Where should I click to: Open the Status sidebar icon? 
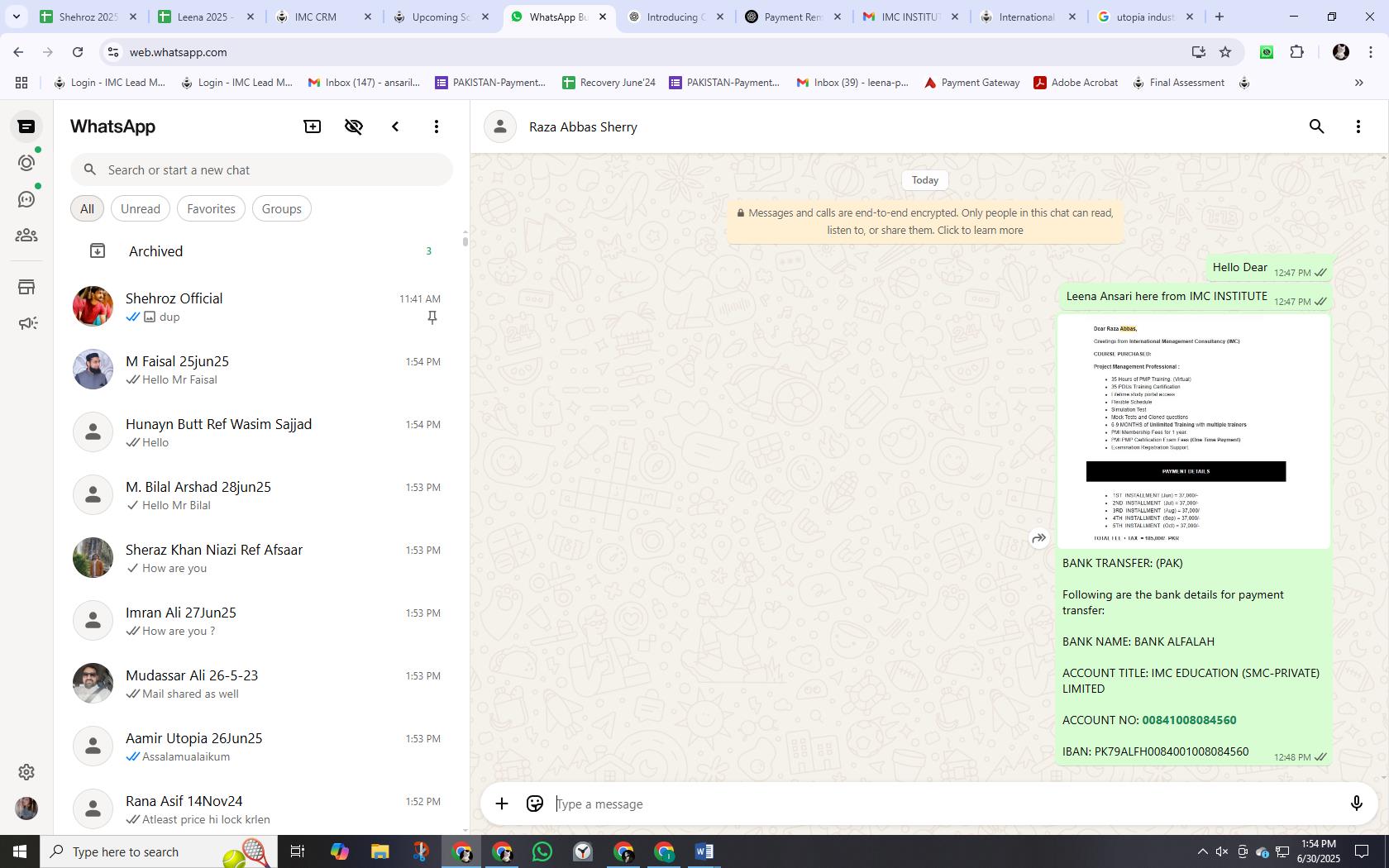[x=26, y=163]
